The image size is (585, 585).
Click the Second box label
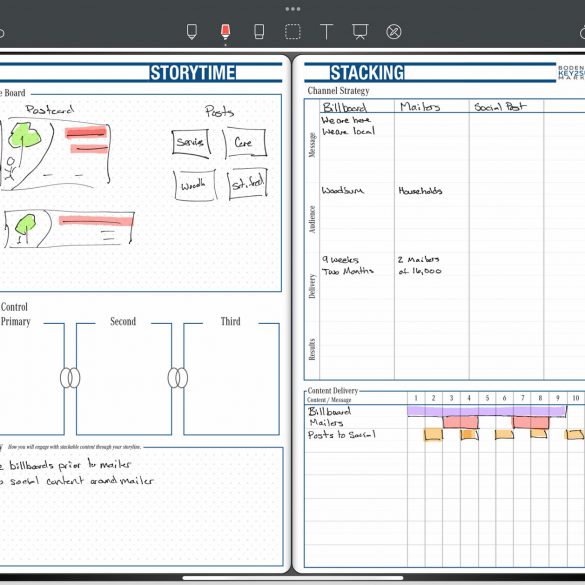123,321
